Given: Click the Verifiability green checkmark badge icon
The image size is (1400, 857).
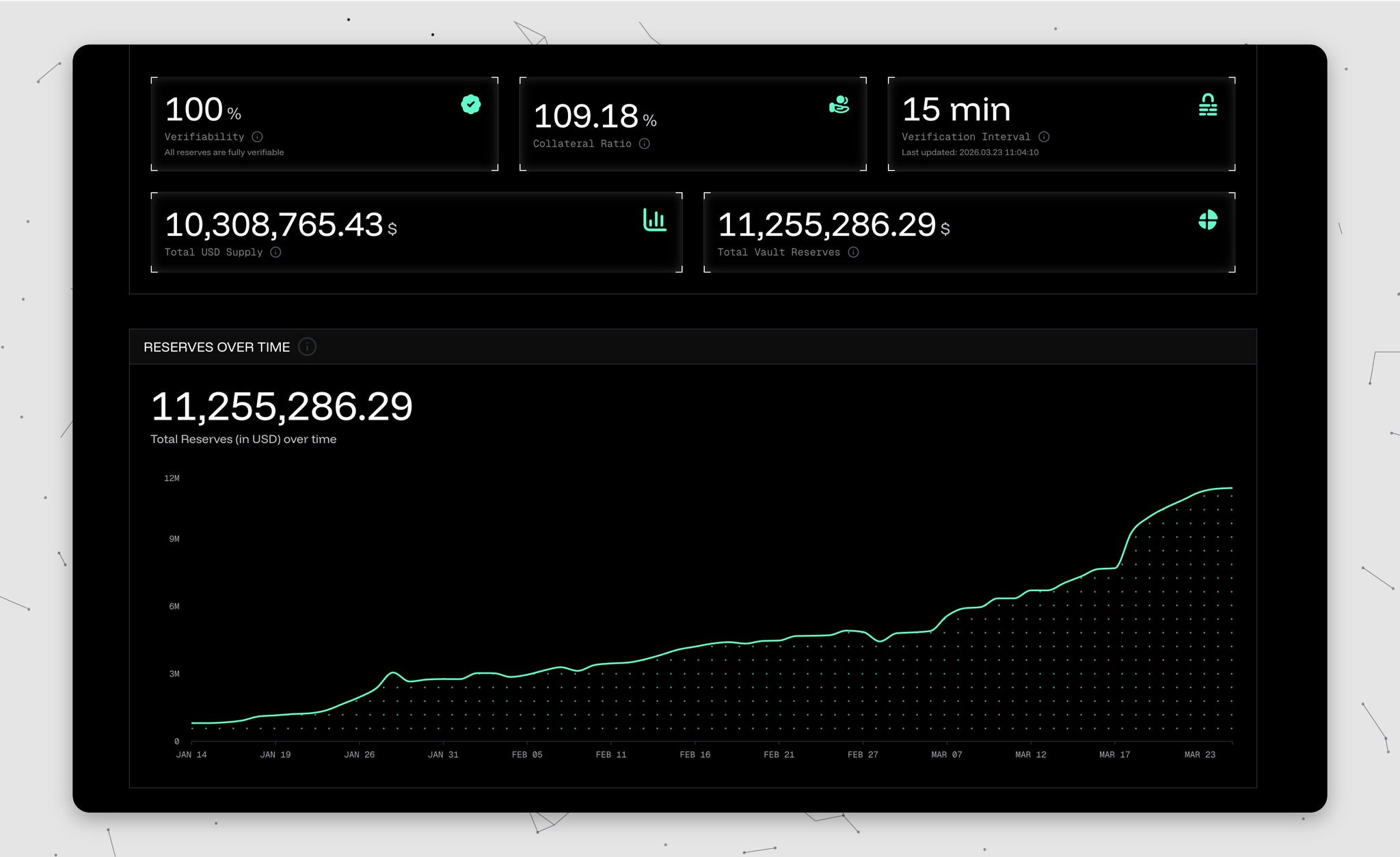Looking at the screenshot, I should click(470, 105).
